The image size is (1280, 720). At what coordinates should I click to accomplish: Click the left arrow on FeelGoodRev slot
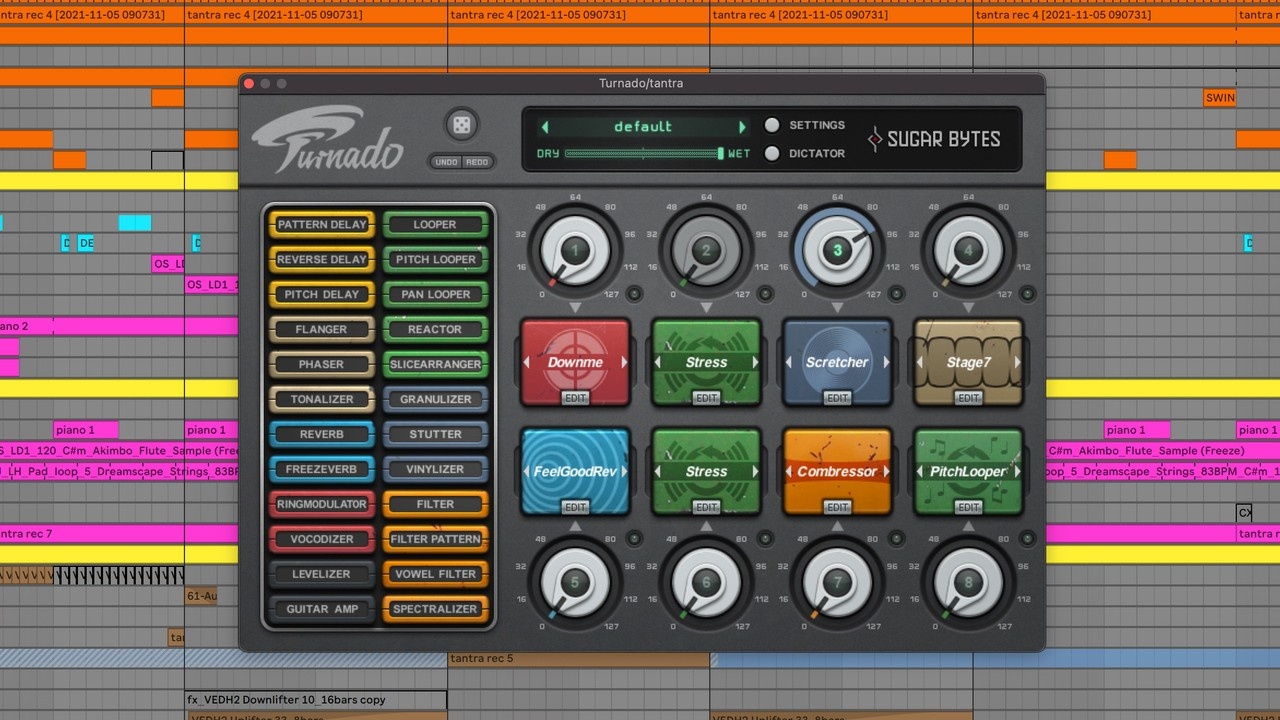point(528,471)
